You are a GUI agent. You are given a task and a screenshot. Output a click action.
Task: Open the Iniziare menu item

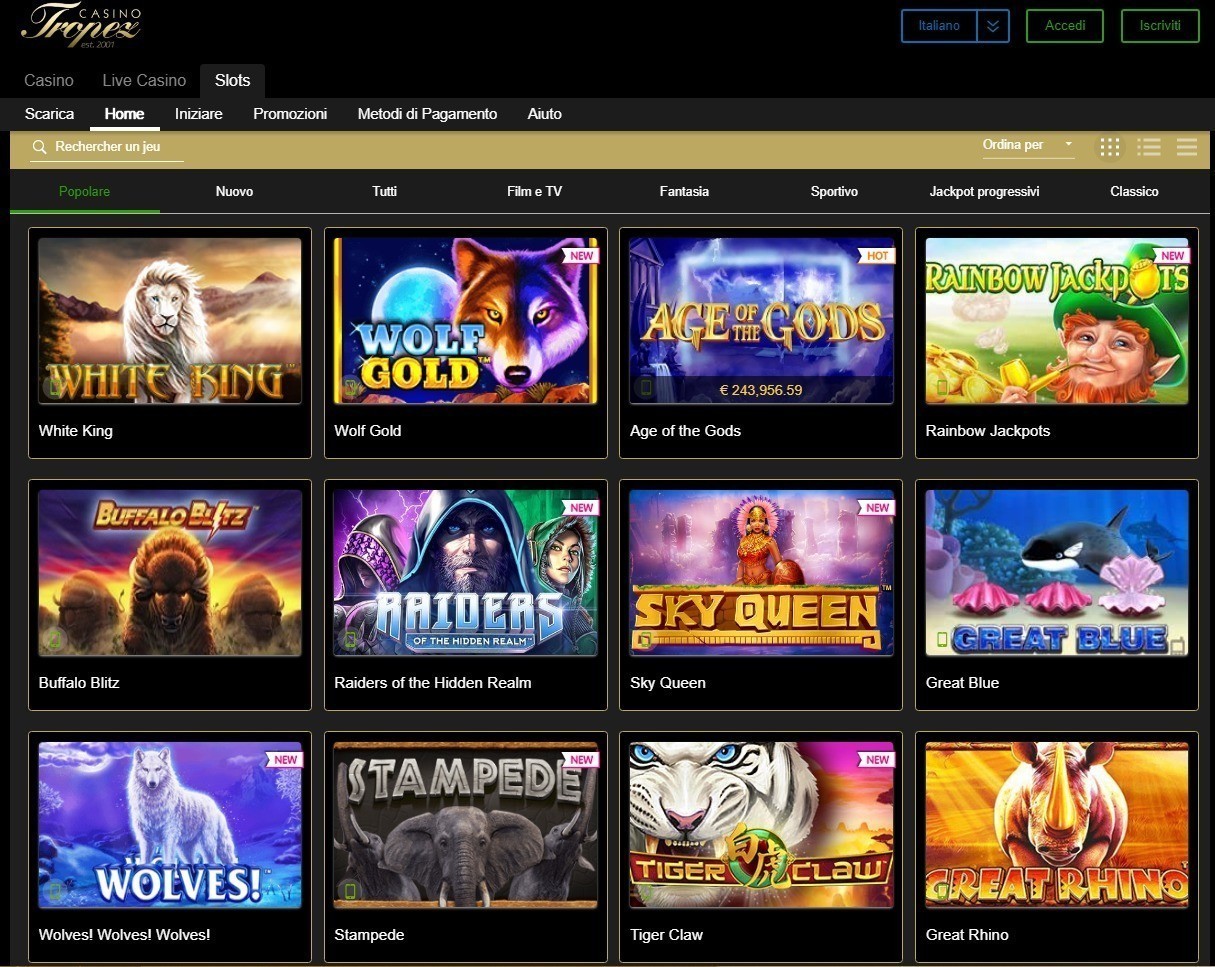[x=199, y=114]
